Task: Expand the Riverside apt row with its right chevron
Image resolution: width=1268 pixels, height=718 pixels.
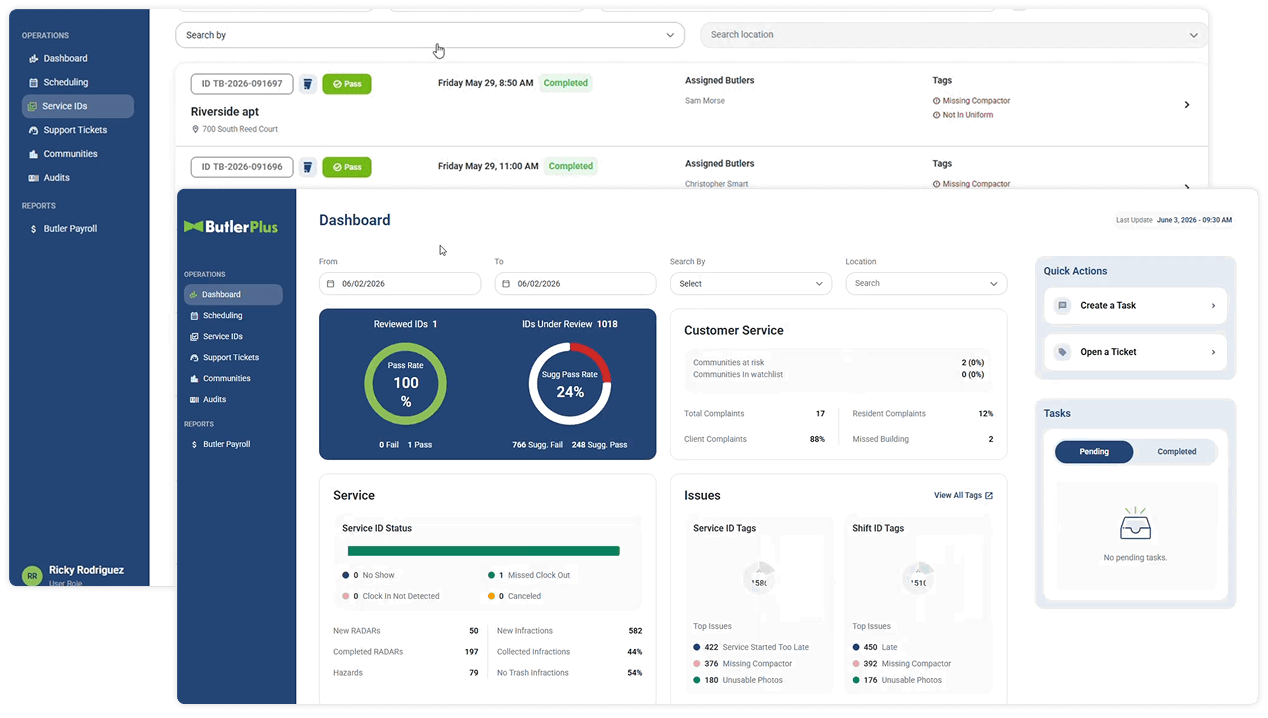Action: coord(1187,105)
